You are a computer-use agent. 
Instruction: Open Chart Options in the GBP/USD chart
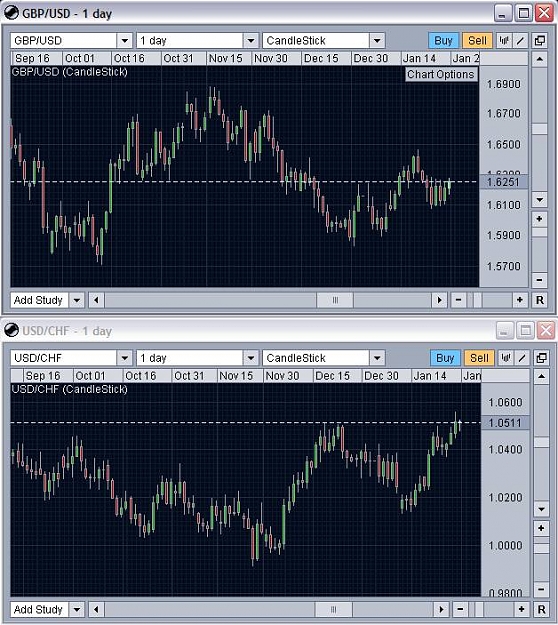441,75
